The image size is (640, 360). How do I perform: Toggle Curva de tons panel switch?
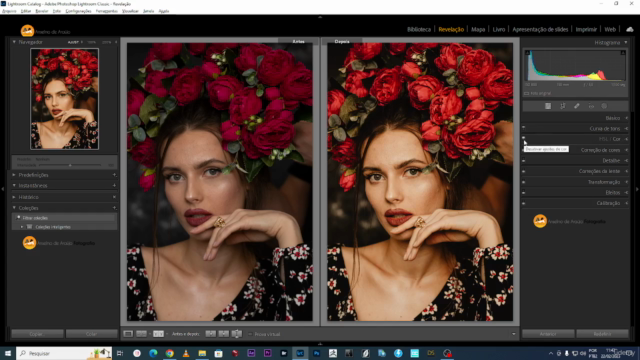524,128
